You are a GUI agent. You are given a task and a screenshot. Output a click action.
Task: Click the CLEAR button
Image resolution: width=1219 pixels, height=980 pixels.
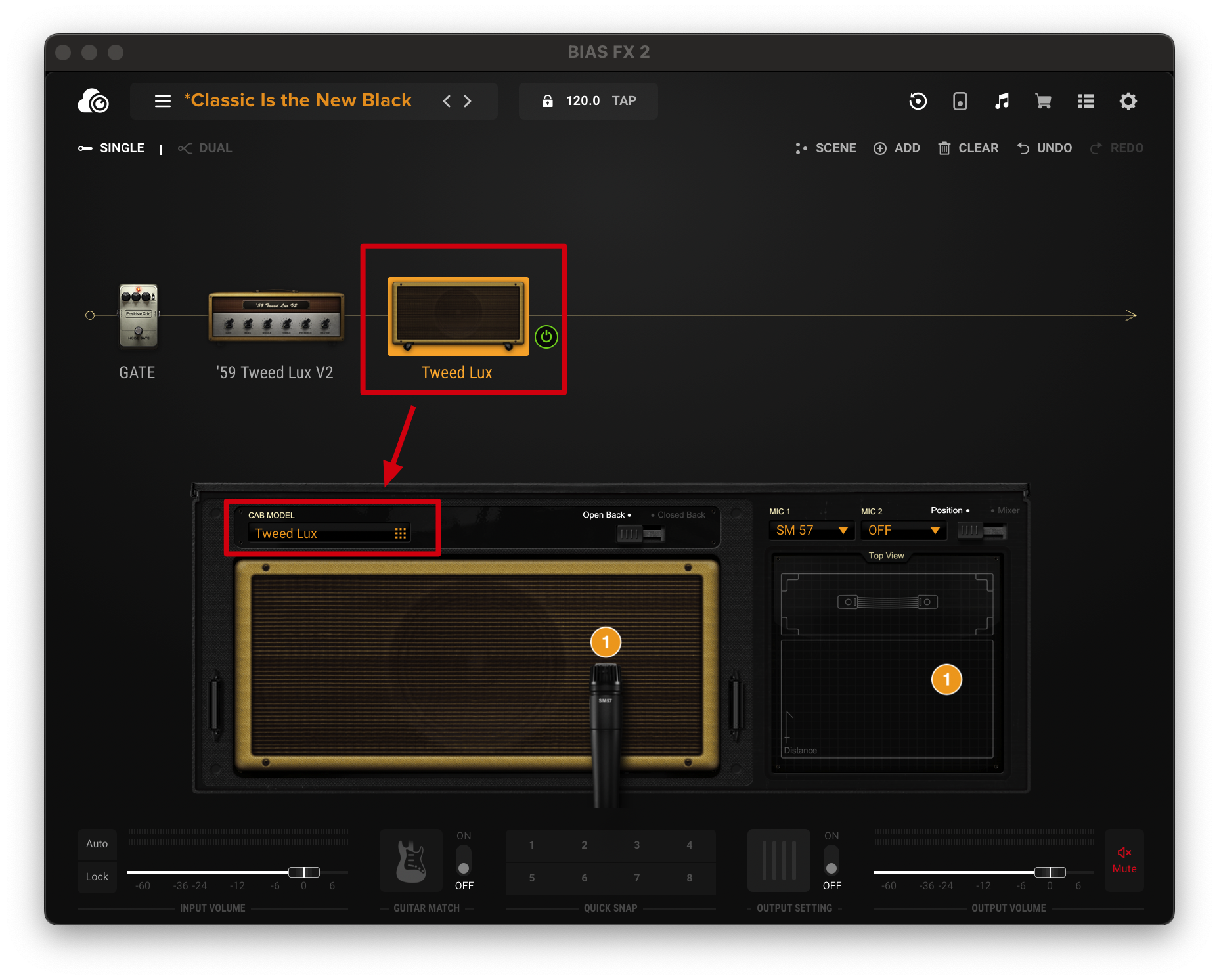pyautogui.click(x=969, y=148)
